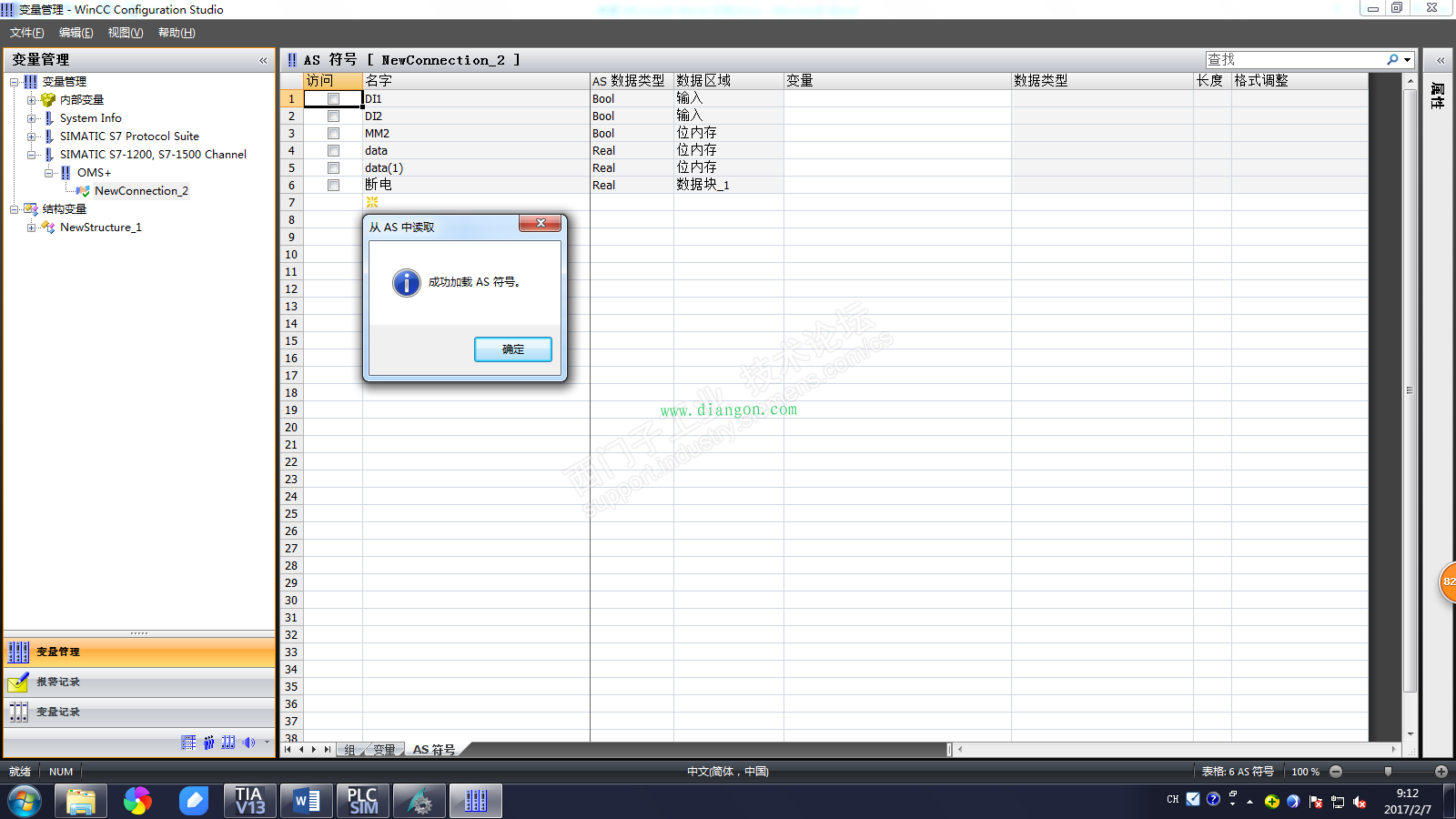This screenshot has height=819, width=1456.
Task: Open PLC SIM from the taskbar
Action: coord(362,801)
